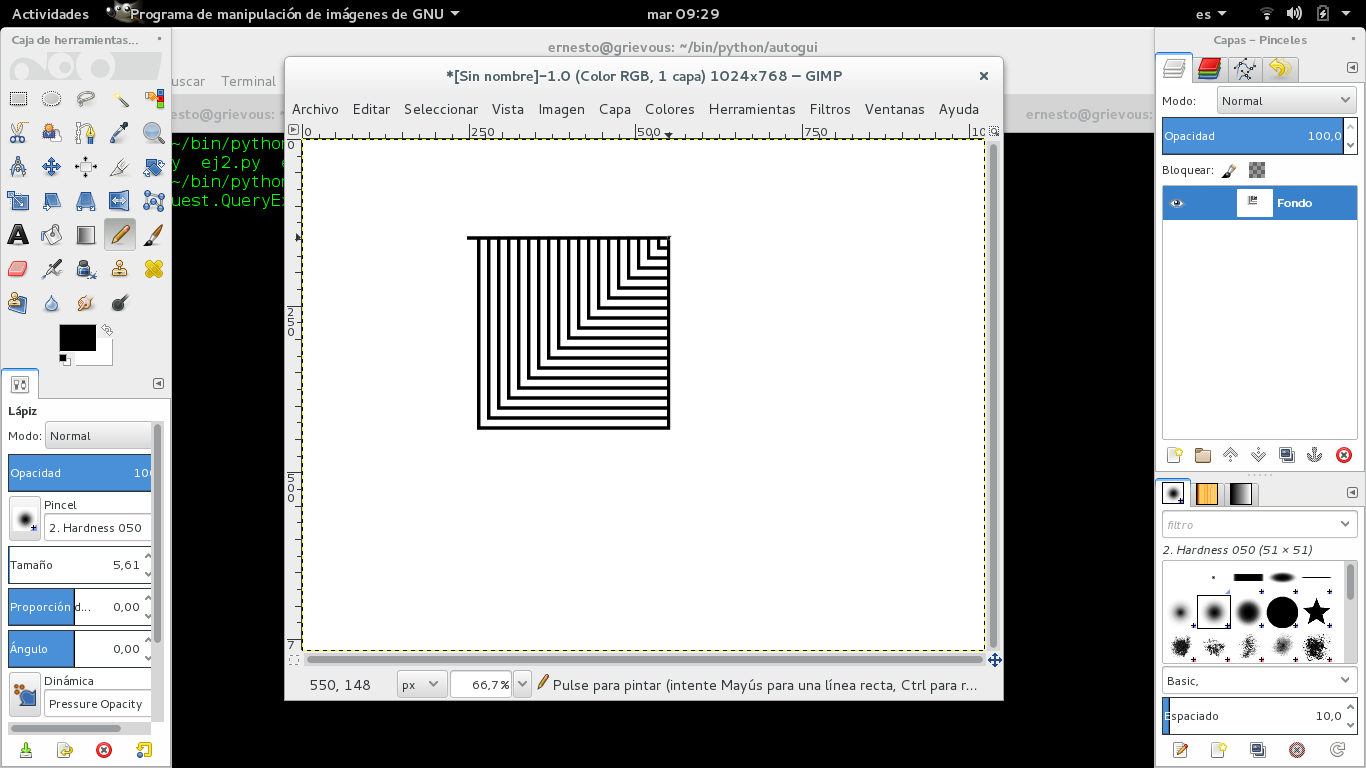
Task: Activate the Zoom magnifier tool
Action: [x=153, y=132]
